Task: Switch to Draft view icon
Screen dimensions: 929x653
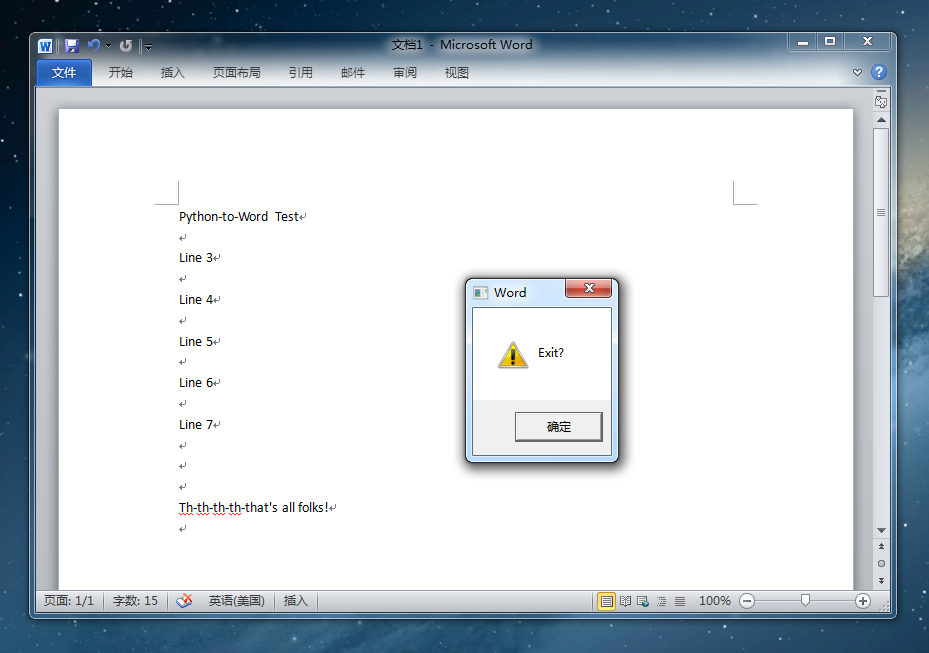Action: [680, 601]
